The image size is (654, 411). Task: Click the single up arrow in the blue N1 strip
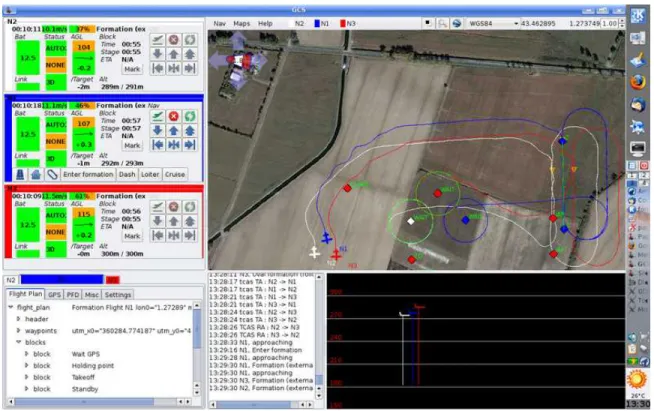click(174, 131)
